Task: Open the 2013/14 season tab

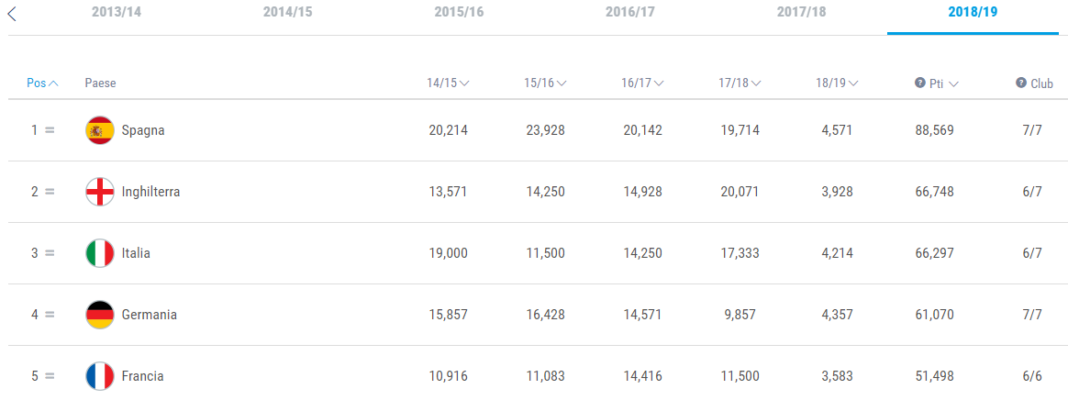Action: [x=116, y=13]
